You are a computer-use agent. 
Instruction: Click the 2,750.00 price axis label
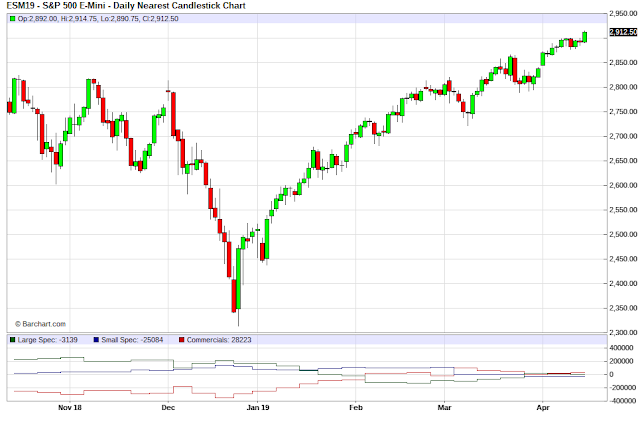point(623,111)
